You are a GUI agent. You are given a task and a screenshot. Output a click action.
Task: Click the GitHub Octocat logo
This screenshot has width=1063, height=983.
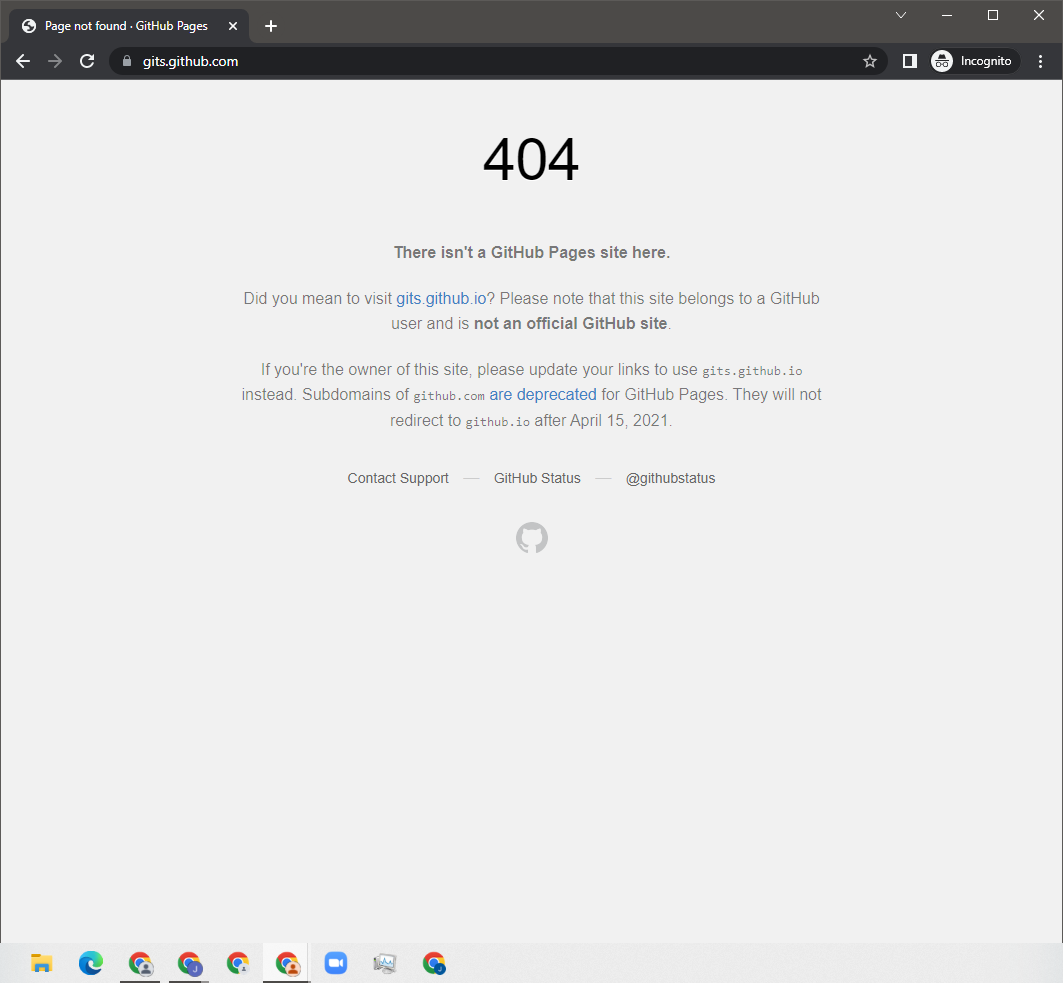(532, 538)
